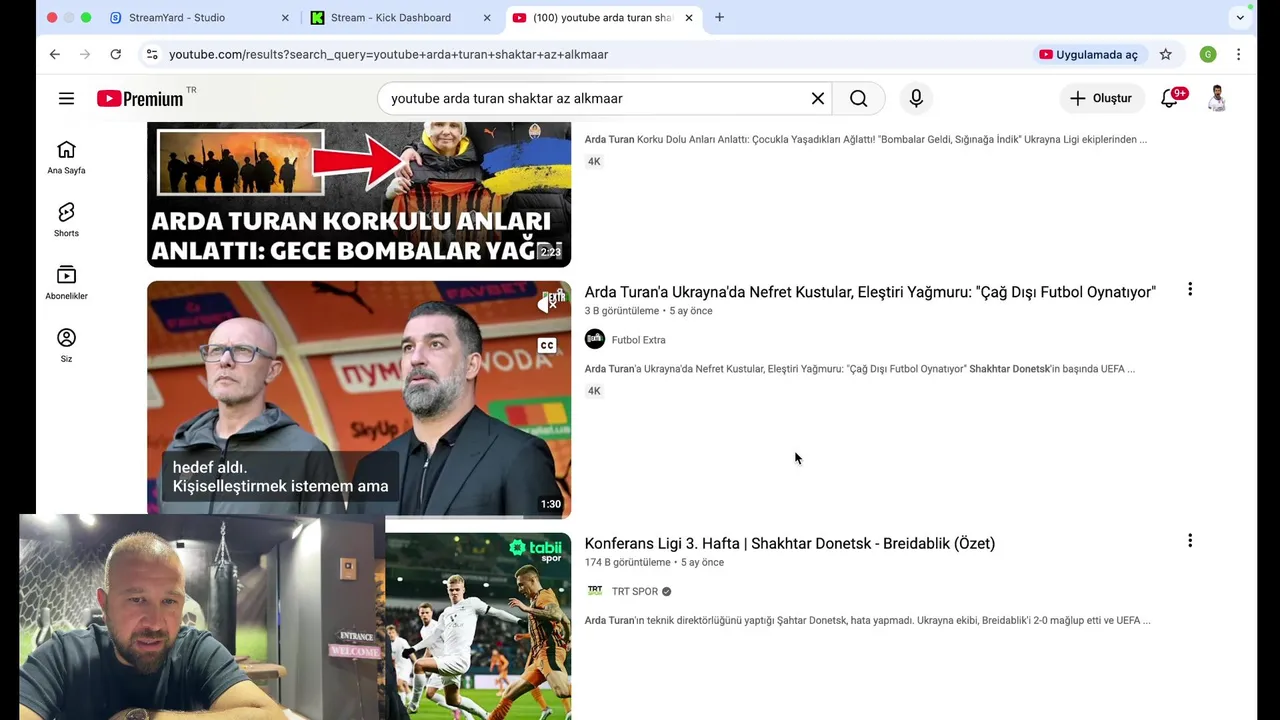
Task: Play the gece bombalar yağdı thumbnail
Action: pyautogui.click(x=359, y=195)
